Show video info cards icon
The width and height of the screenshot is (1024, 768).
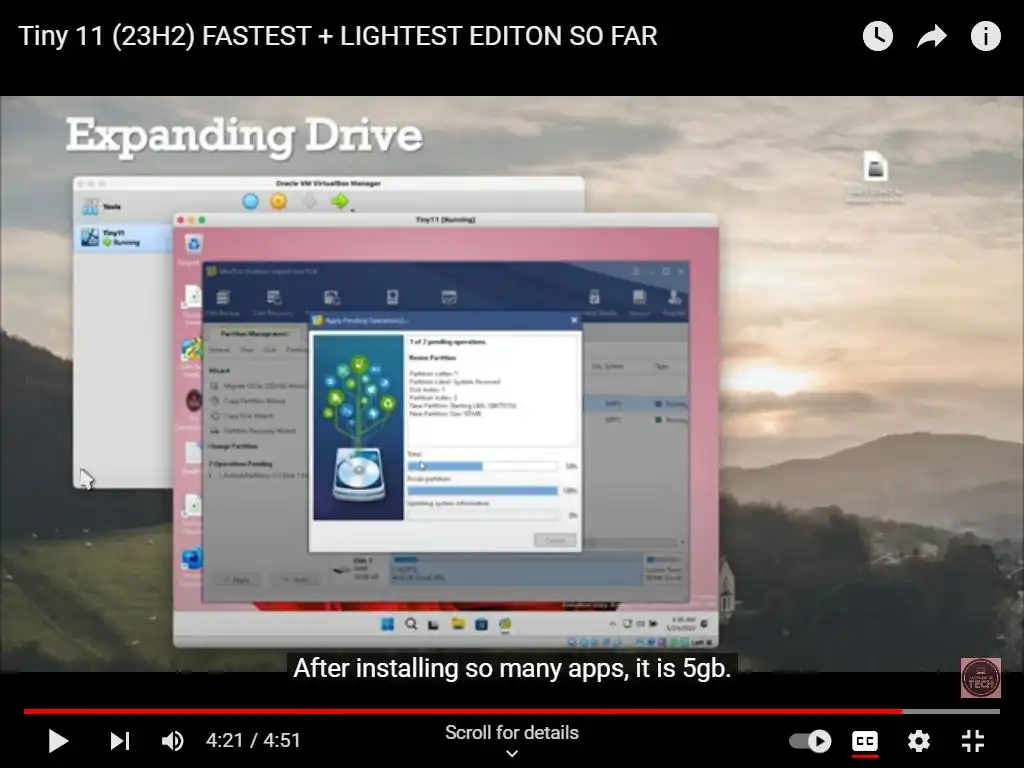[x=985, y=36]
